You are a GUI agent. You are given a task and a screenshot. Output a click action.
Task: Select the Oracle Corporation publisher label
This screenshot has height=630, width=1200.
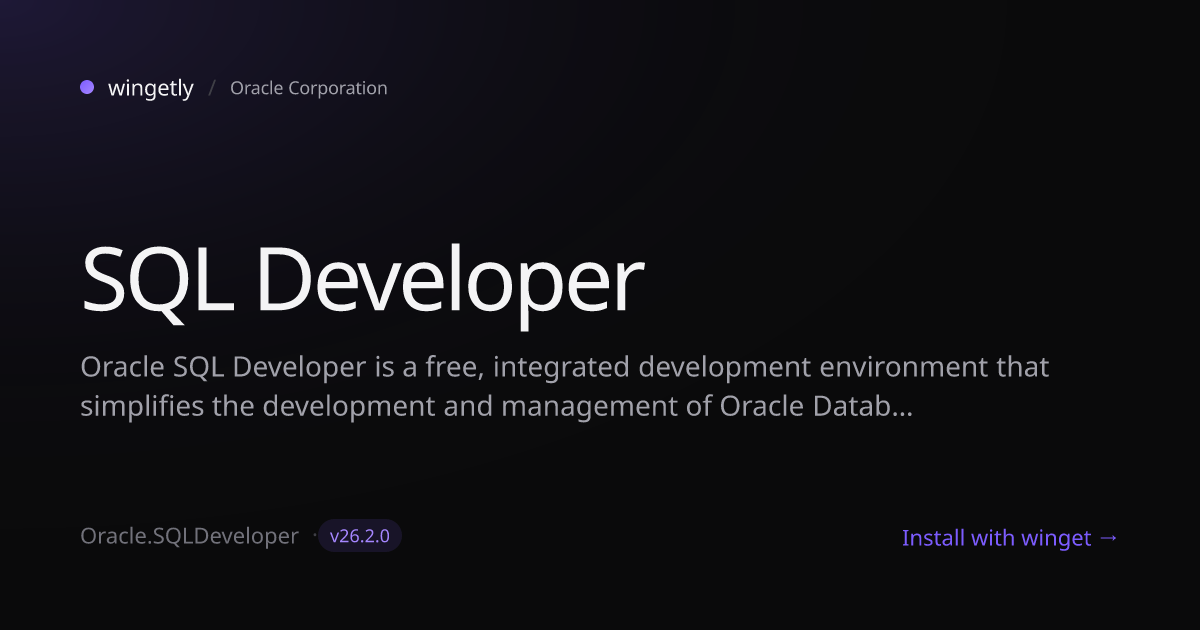309,88
